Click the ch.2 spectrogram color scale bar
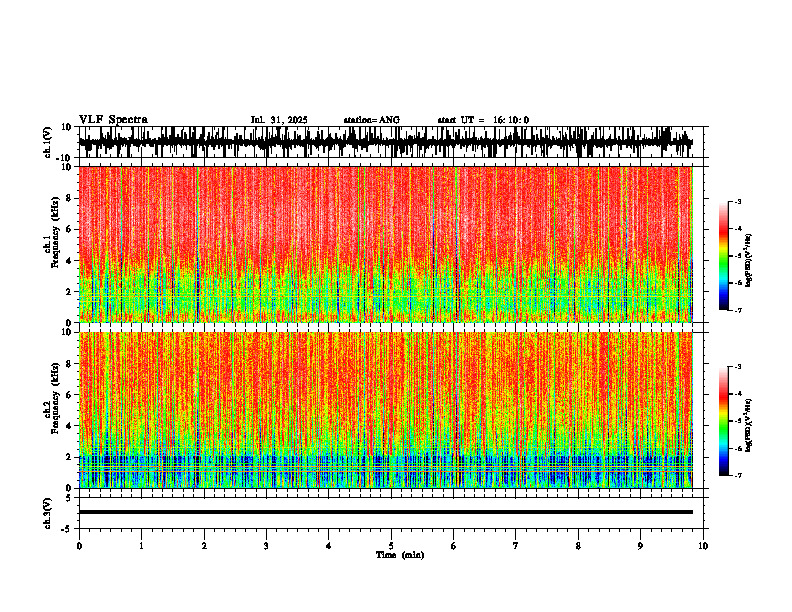This screenshot has height=612, width=792. (x=724, y=421)
